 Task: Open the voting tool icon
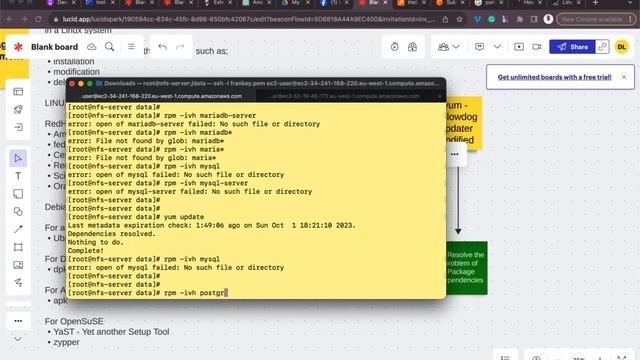coord(412,47)
